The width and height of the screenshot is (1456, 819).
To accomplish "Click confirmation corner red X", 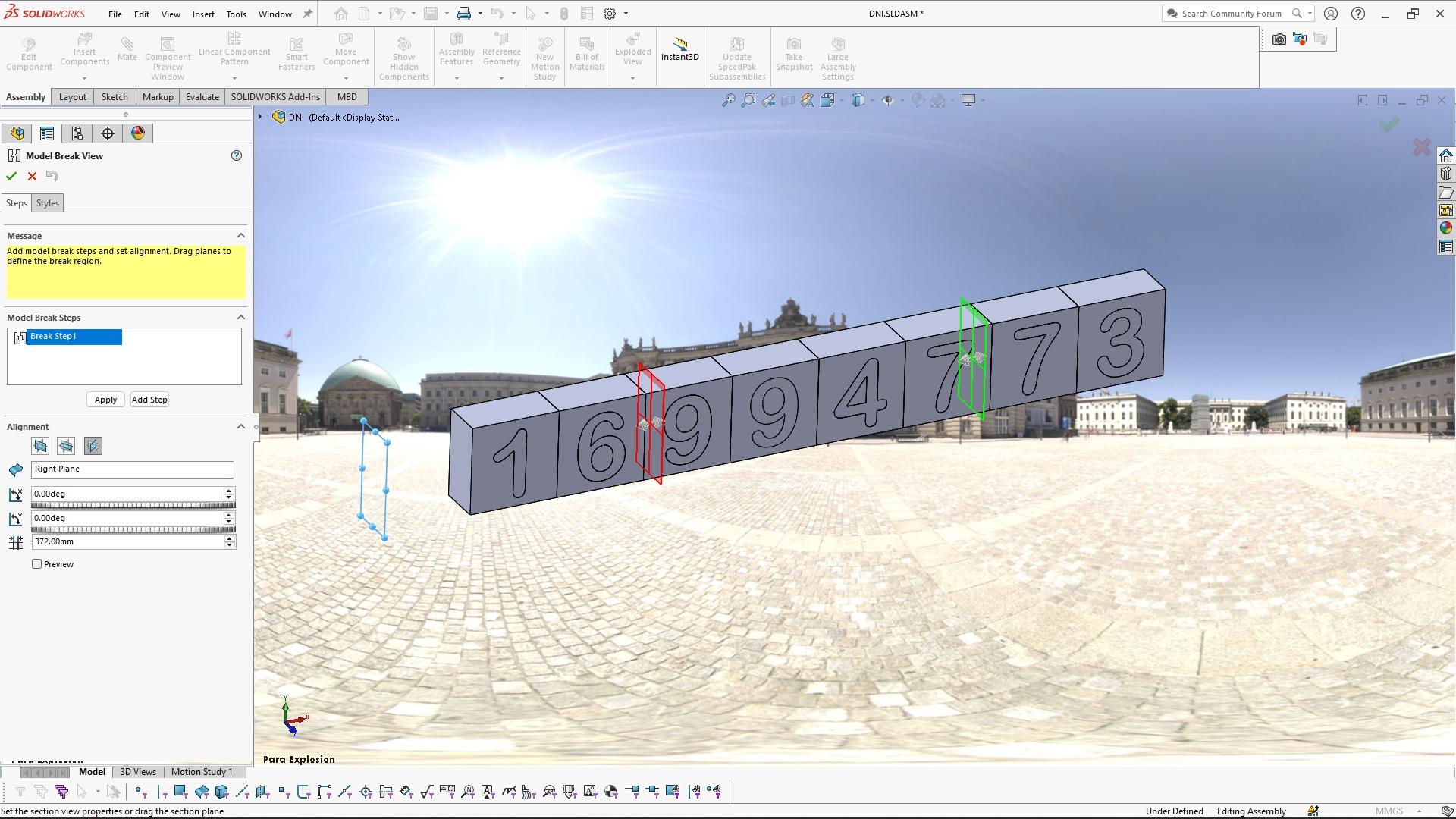I will (x=1422, y=147).
